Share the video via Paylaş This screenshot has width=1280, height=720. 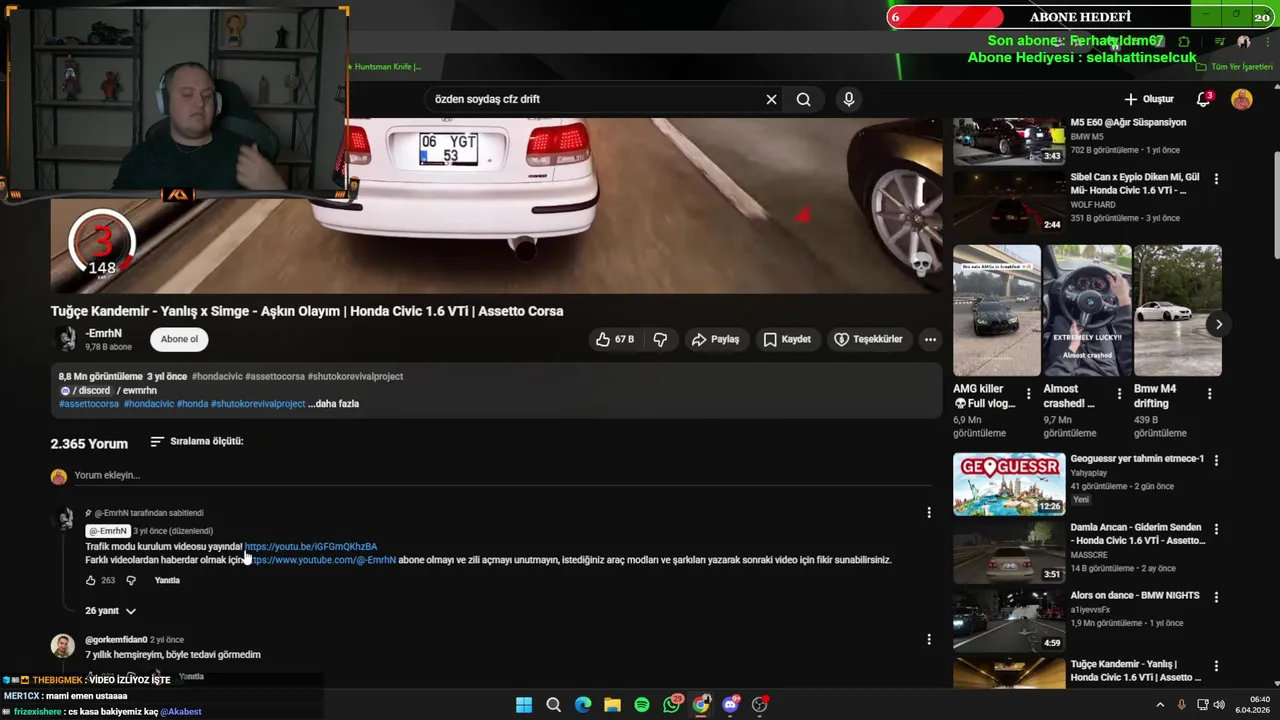pyautogui.click(x=715, y=339)
